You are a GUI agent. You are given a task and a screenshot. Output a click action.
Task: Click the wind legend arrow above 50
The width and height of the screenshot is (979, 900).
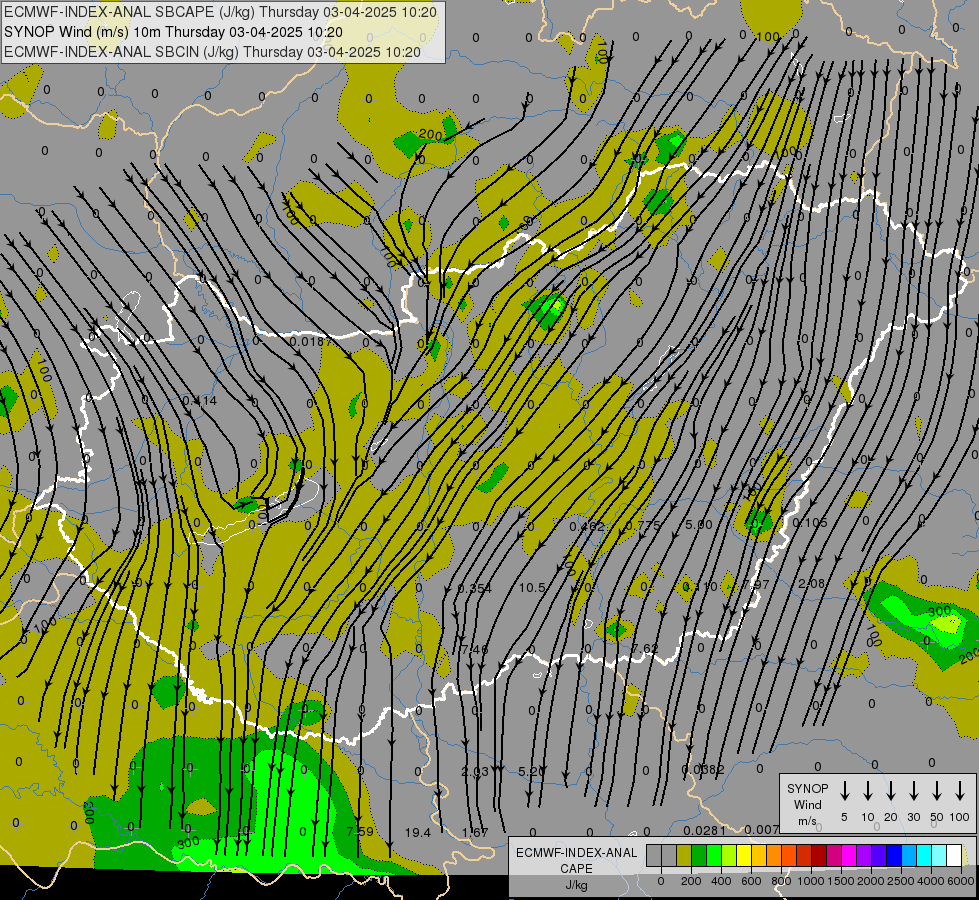tap(937, 791)
